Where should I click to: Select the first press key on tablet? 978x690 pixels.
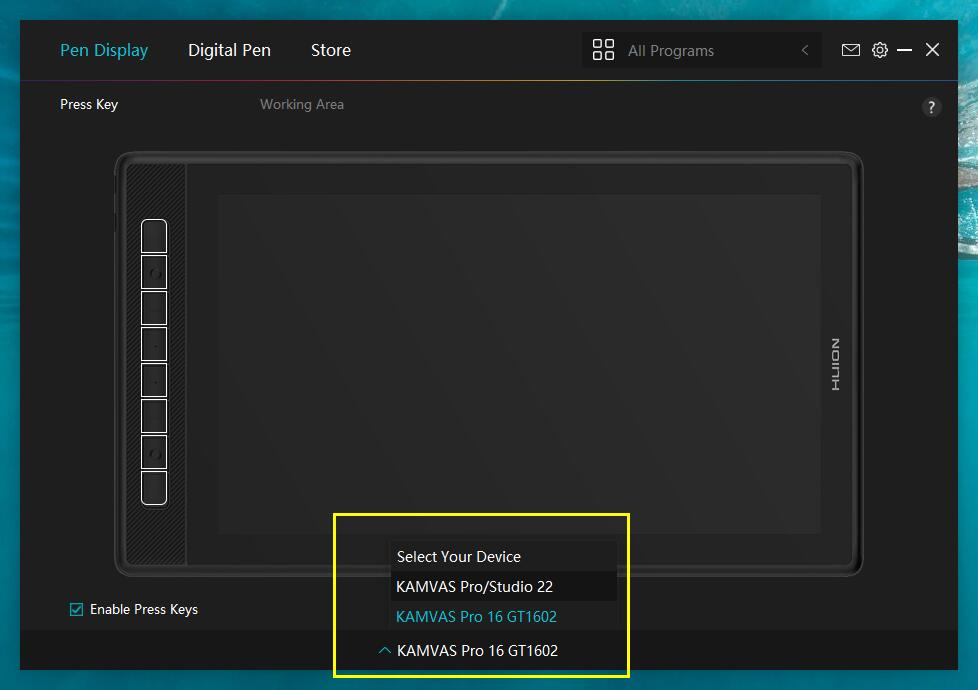(154, 236)
